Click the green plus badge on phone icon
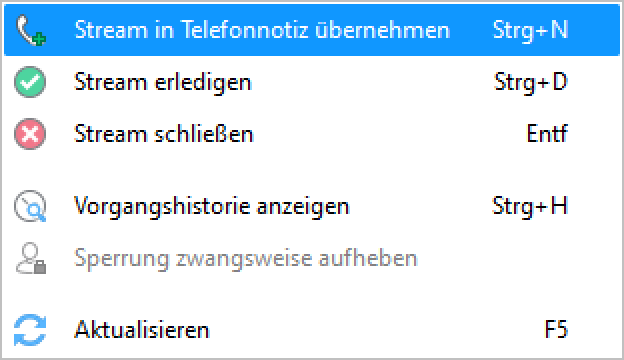The width and height of the screenshot is (624, 360). (40, 39)
